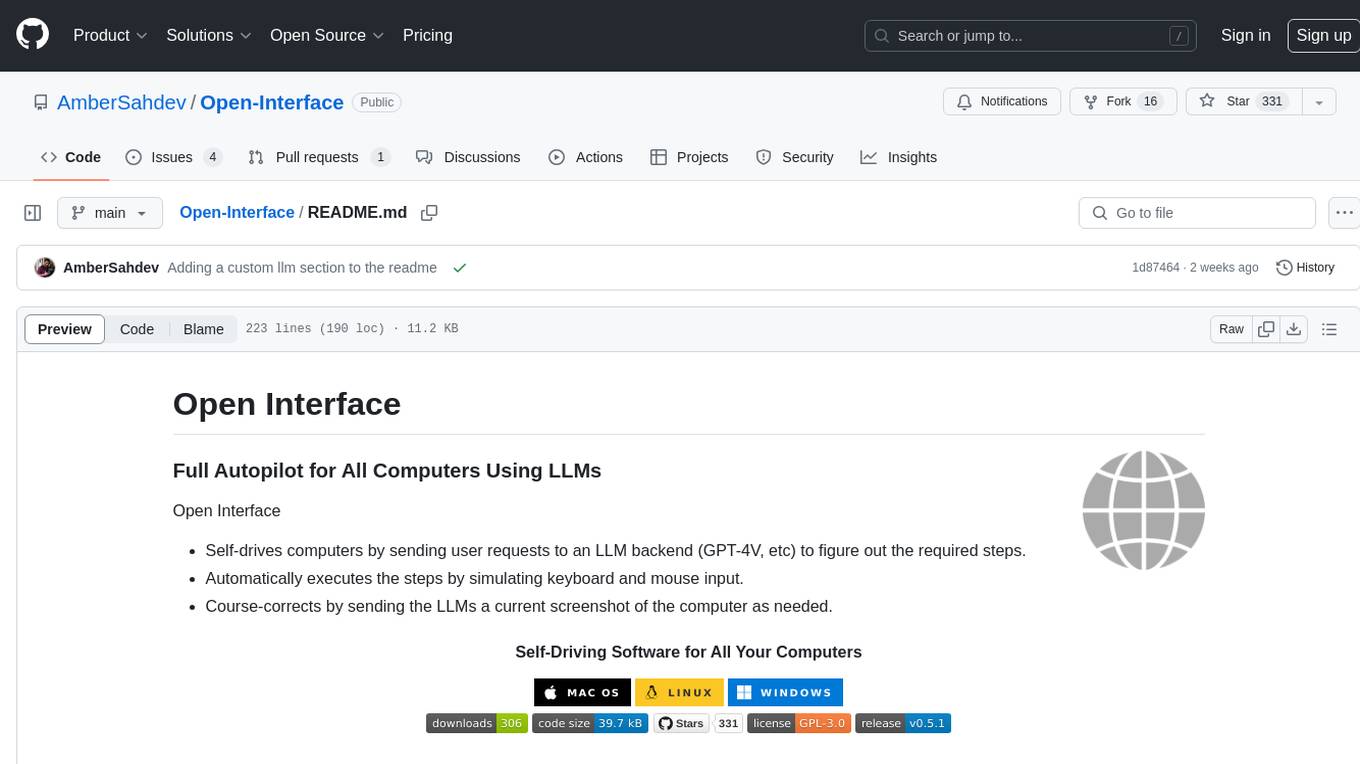Click Open-Interface breadcrumb link

click(236, 212)
